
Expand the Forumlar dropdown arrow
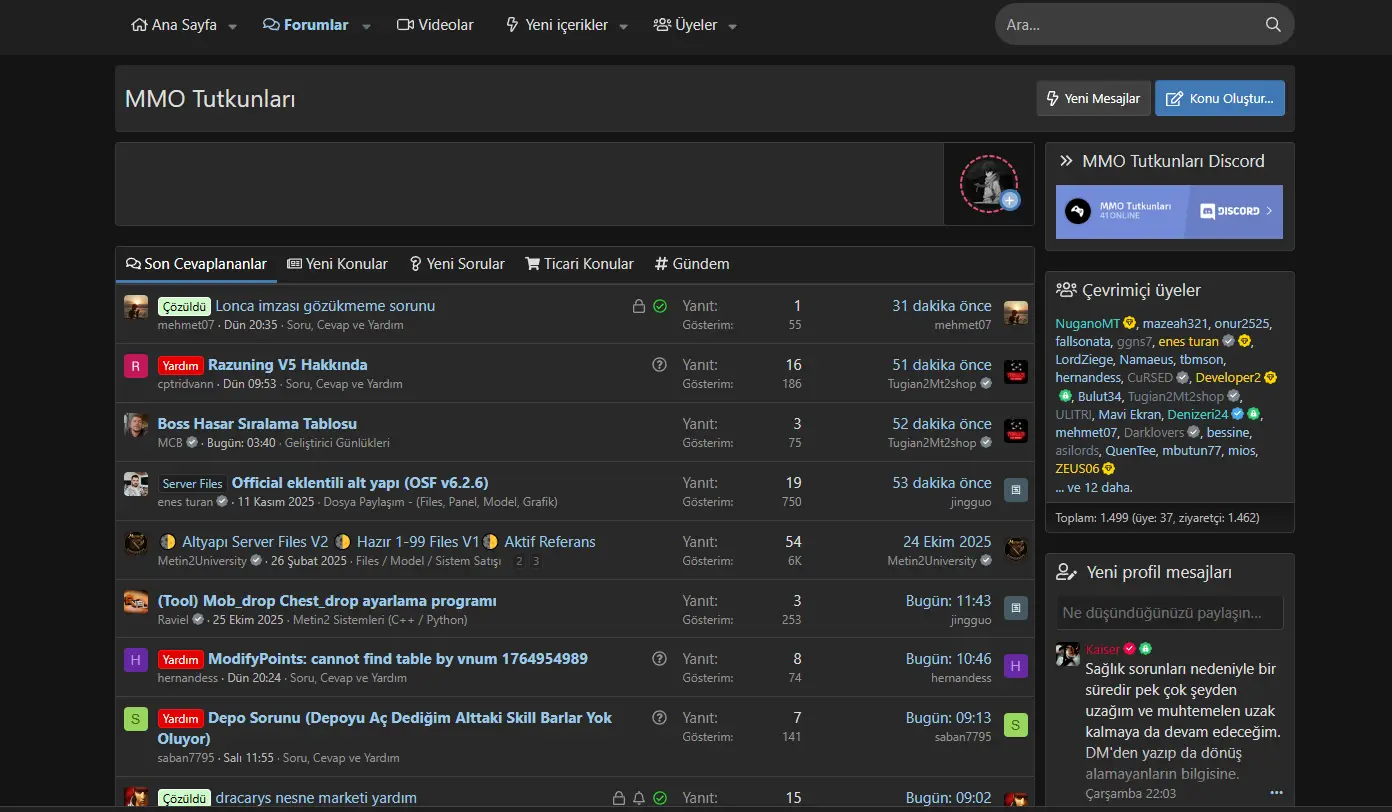pos(366,26)
